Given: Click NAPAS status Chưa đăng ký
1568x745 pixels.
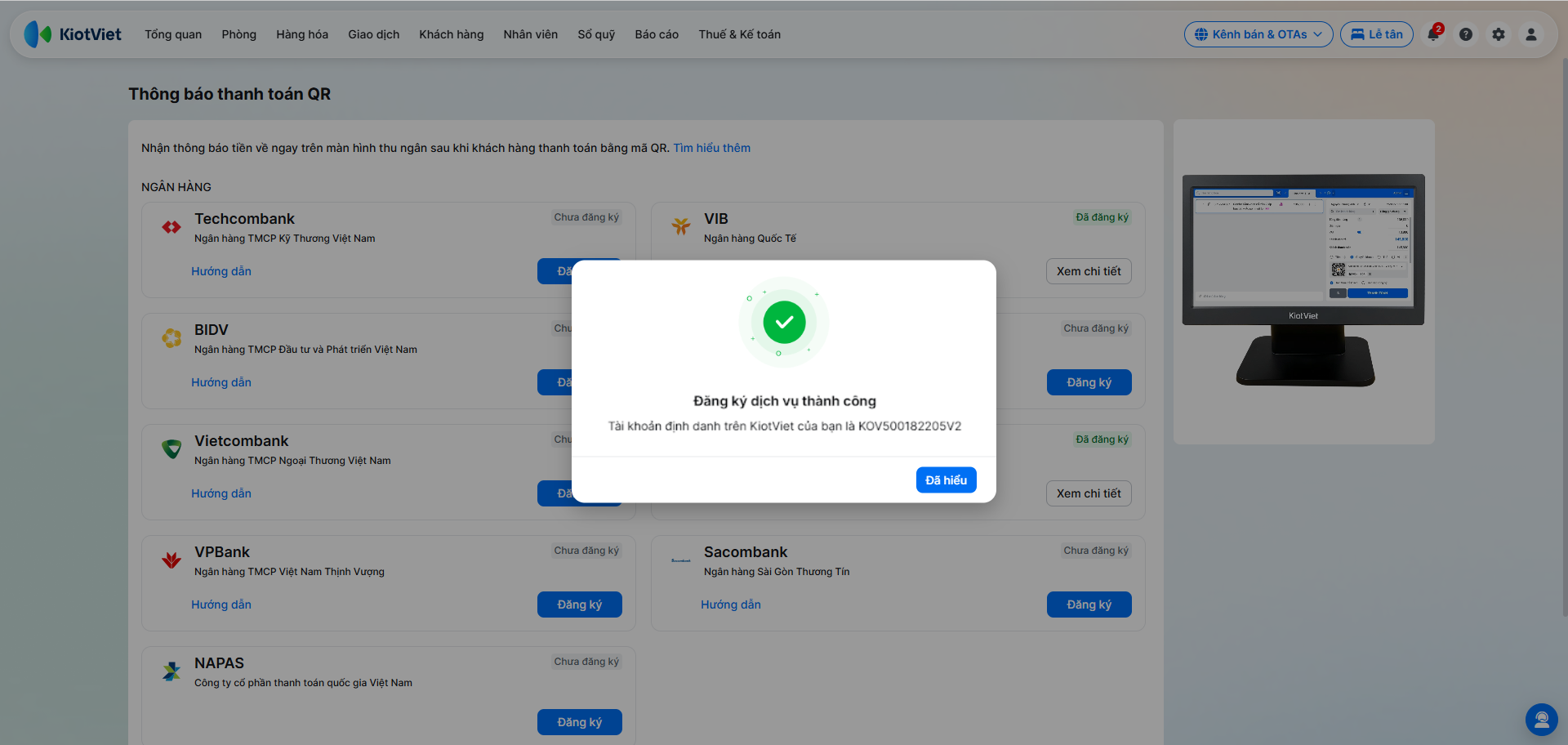Looking at the screenshot, I should click(586, 662).
